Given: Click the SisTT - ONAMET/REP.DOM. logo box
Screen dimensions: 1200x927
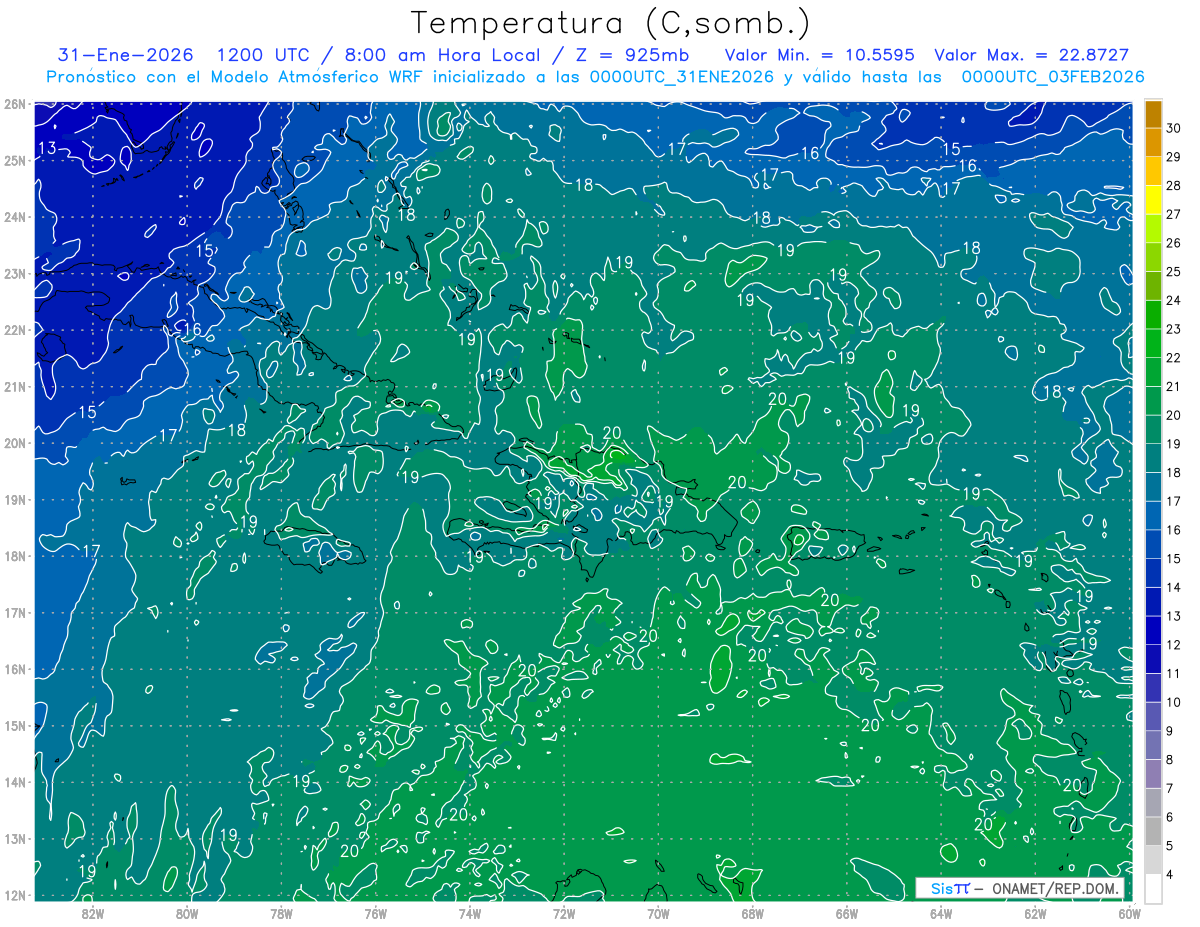Looking at the screenshot, I should [x=1019, y=888].
